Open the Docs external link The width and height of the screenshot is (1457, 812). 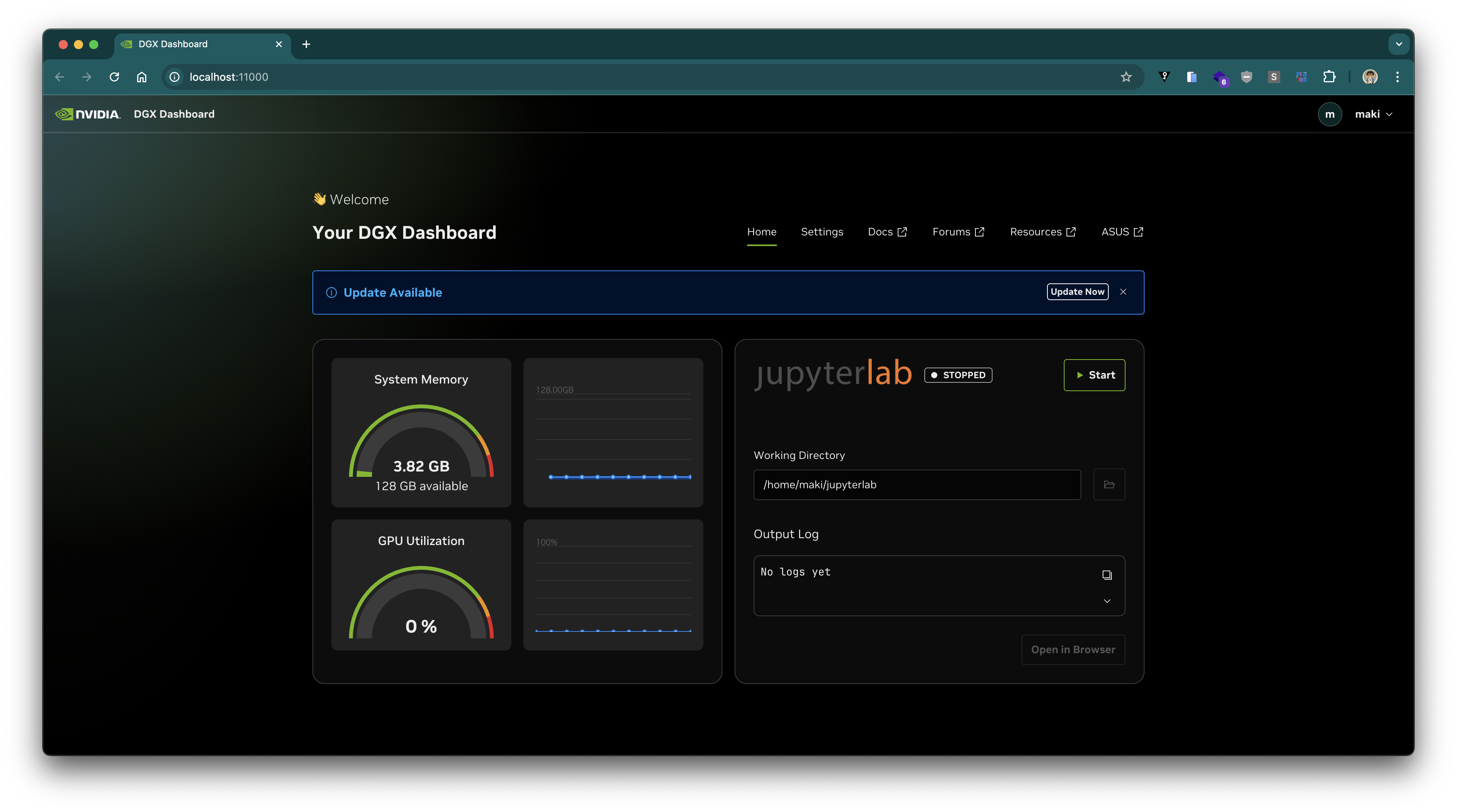pyautogui.click(x=887, y=232)
